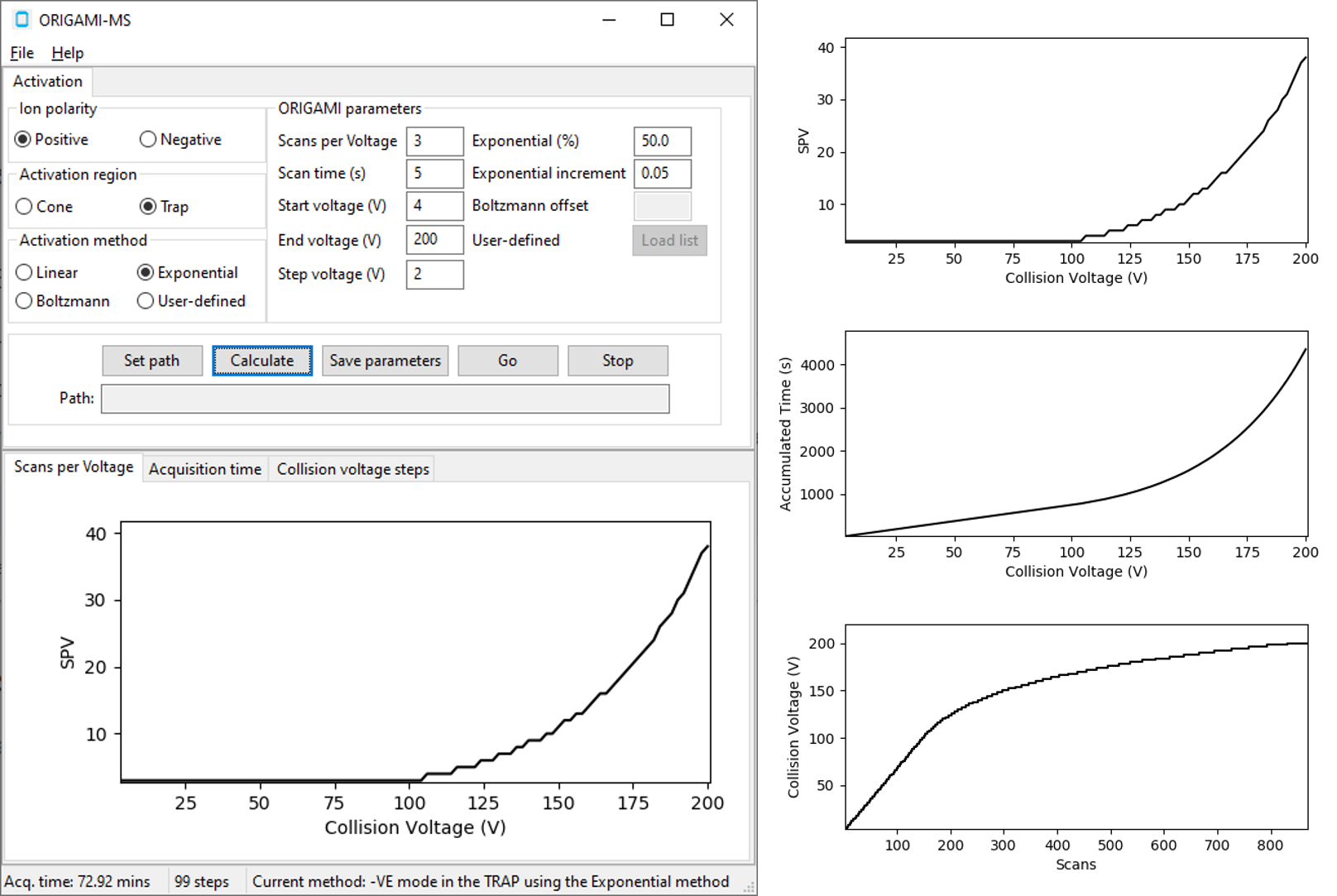Viewport: 1337px width, 896px height.
Task: Click the Path text field
Action: (386, 399)
